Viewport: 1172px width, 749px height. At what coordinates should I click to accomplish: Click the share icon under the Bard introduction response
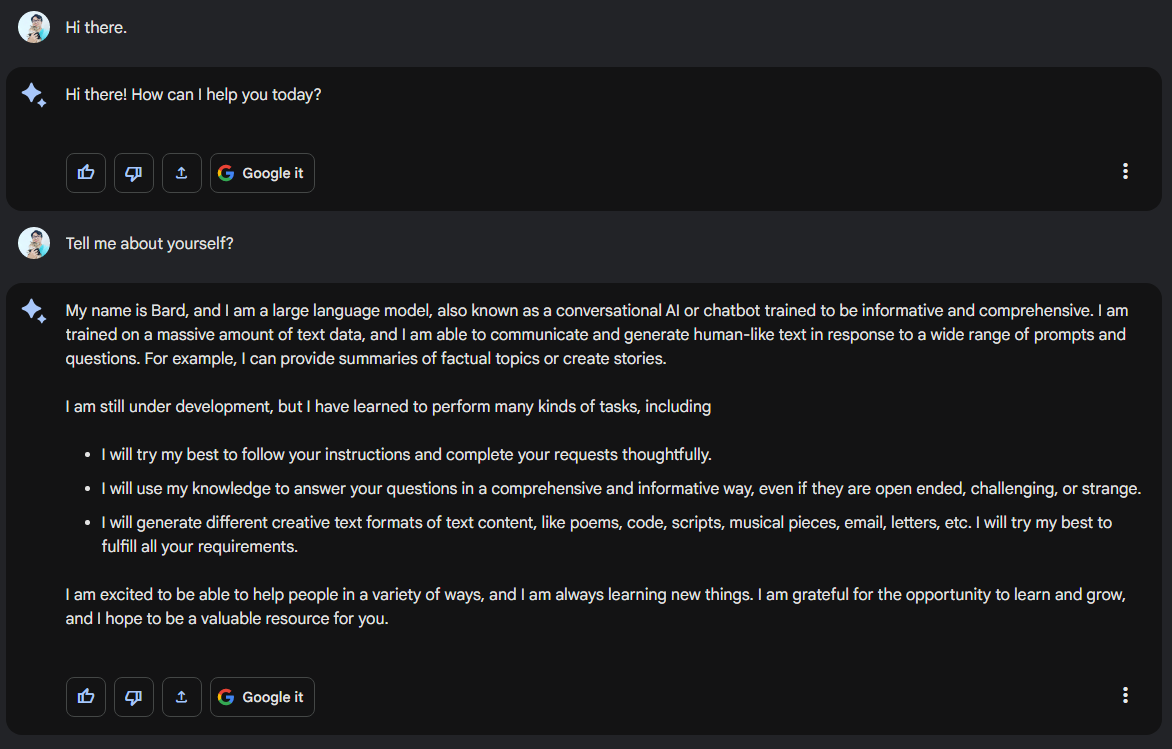(x=182, y=697)
